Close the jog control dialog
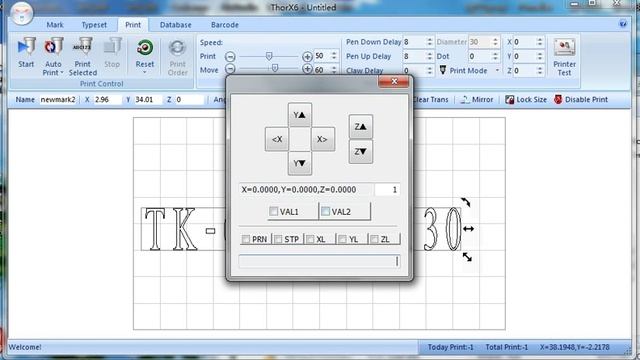This screenshot has width=640, height=360. click(393, 82)
